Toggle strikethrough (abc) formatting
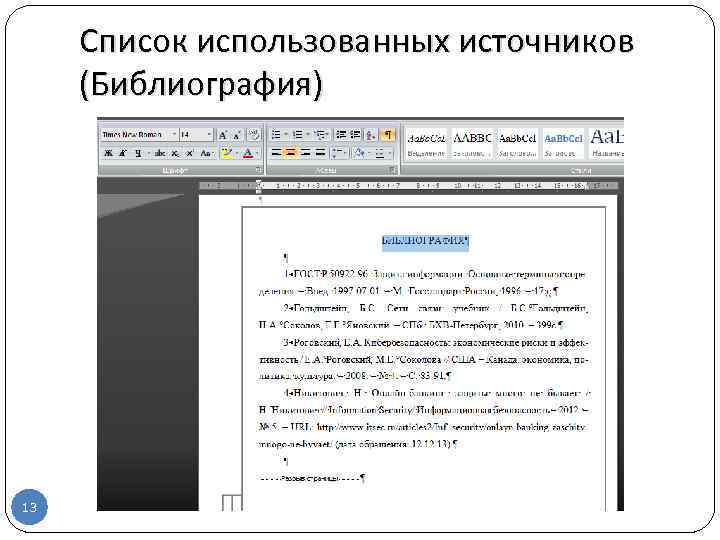 click(160, 153)
